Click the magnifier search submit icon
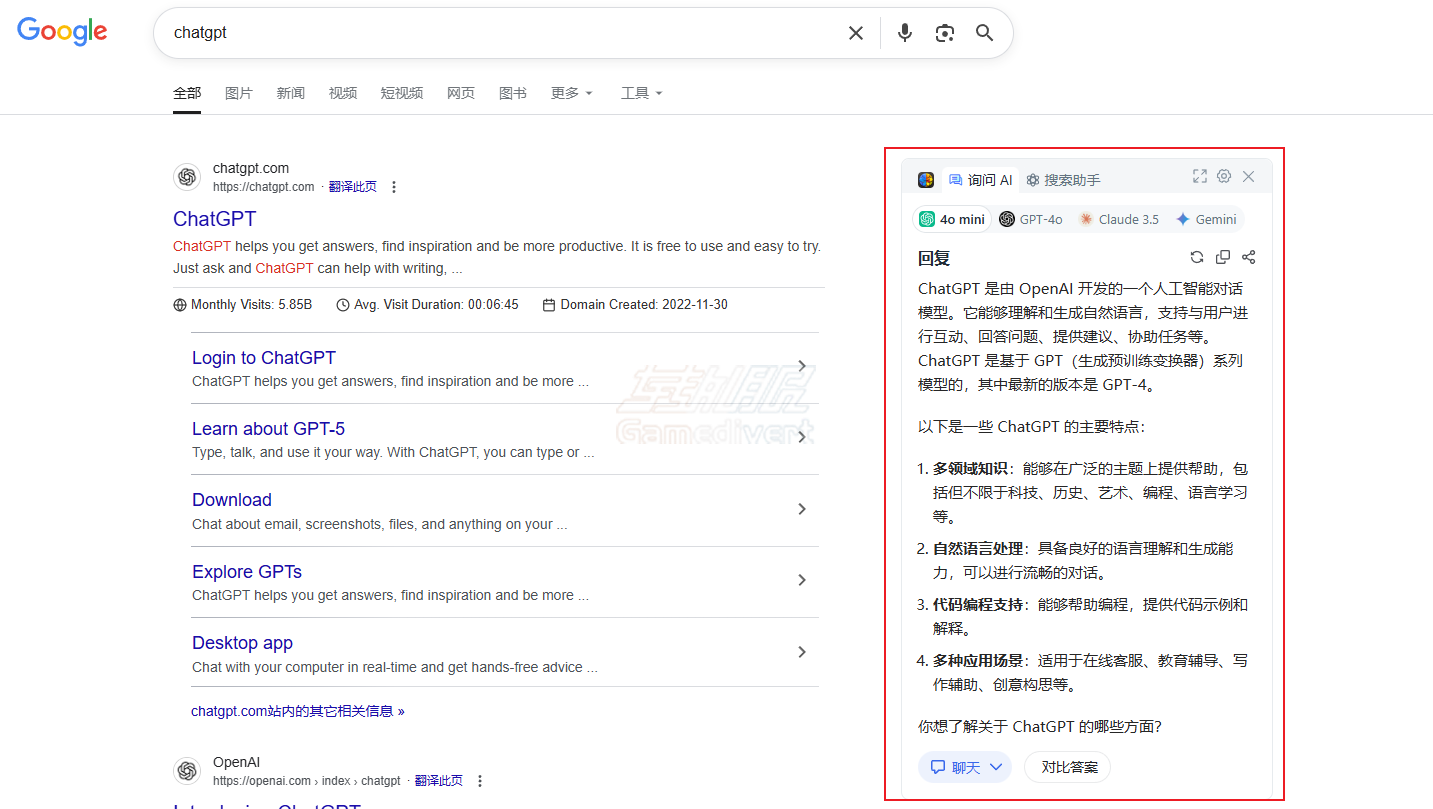This screenshot has width=1433, height=809. tap(985, 33)
